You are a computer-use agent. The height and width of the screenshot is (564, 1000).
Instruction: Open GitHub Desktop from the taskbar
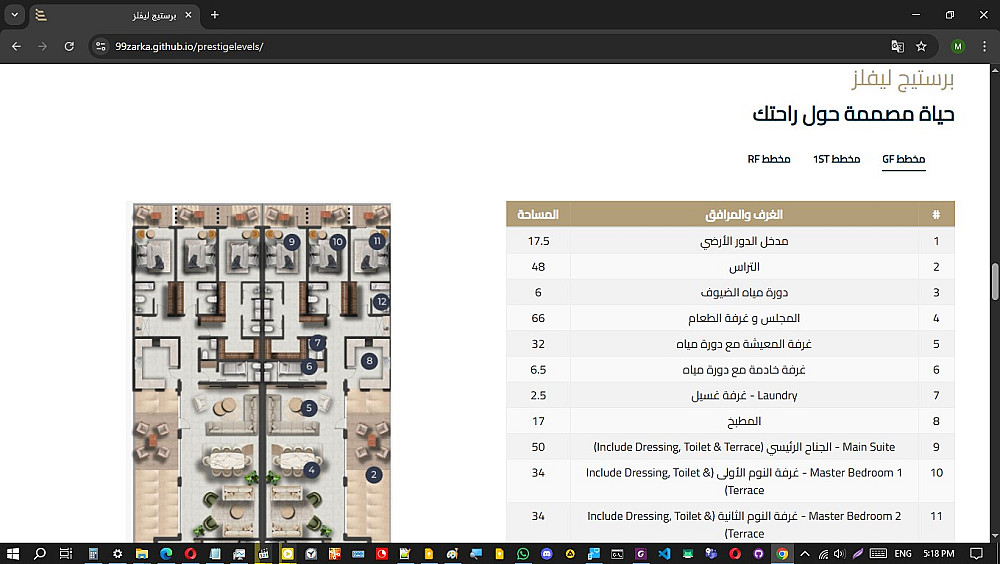[x=758, y=553]
